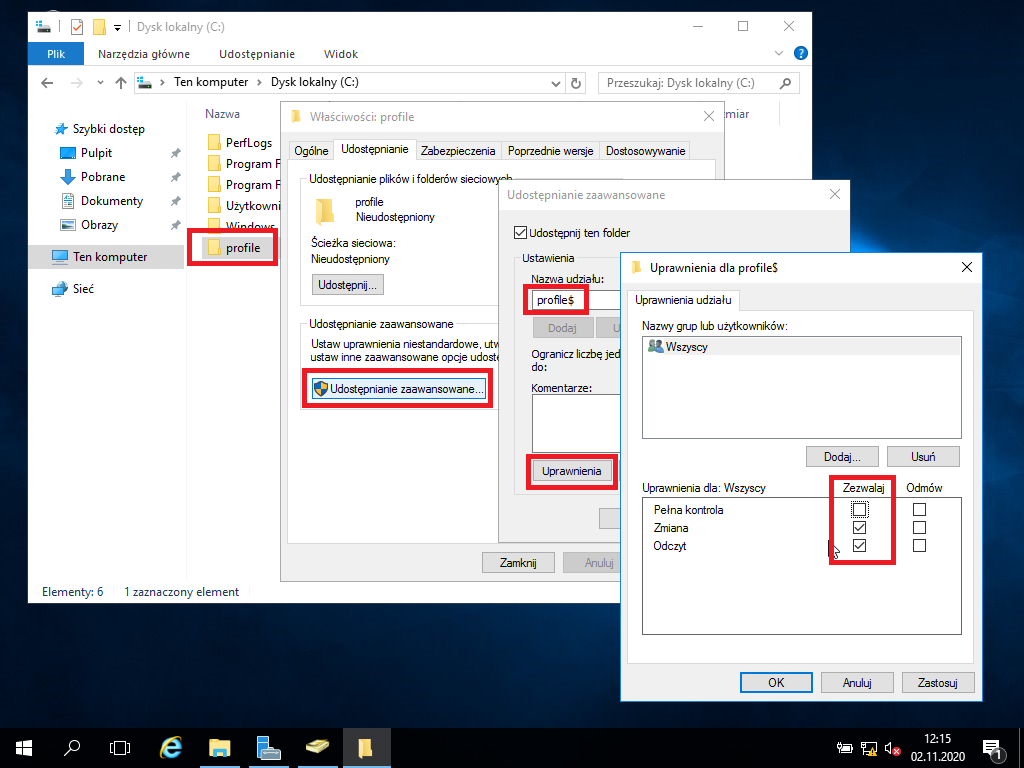
Task: Deny Zmiana permission checkbox
Action: (x=920, y=528)
